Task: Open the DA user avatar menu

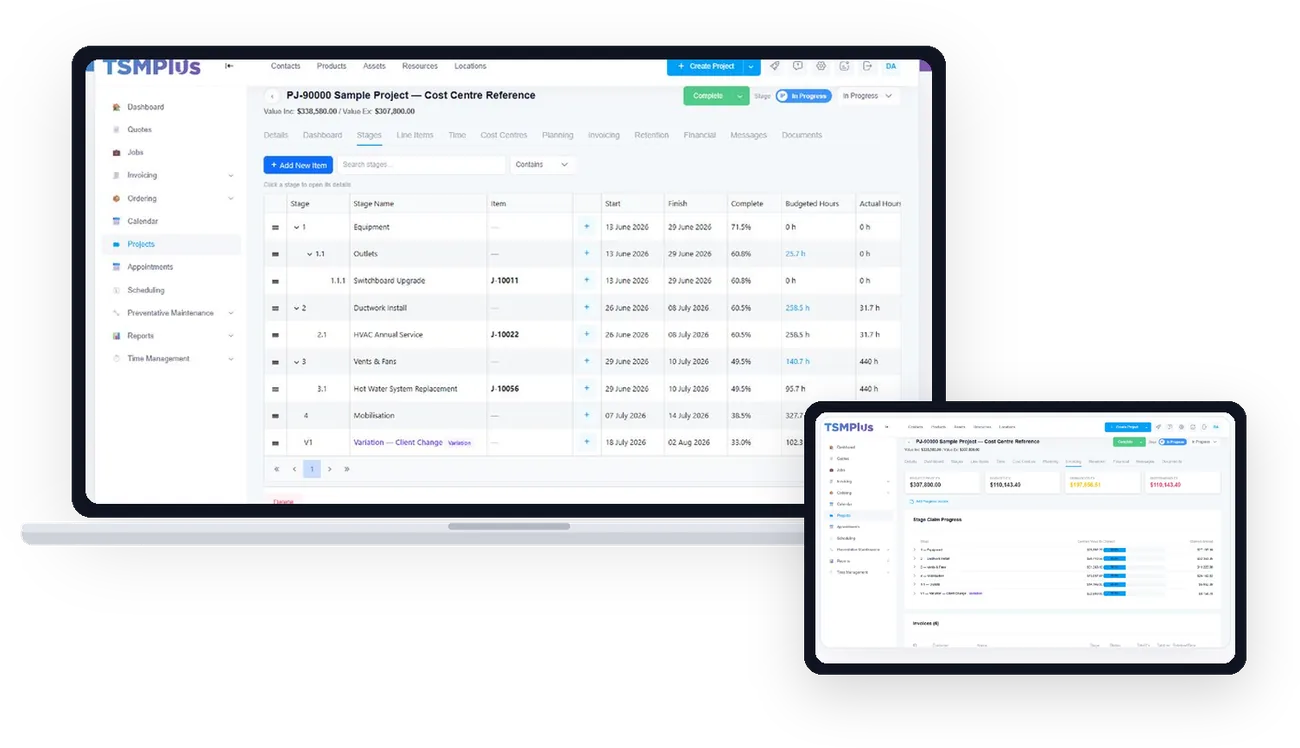Action: pos(891,66)
